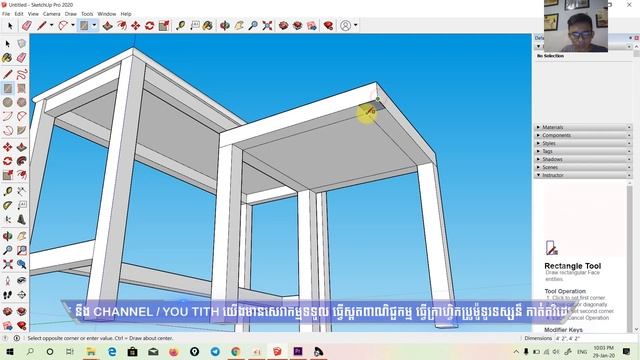Expand the Shadows panel
This screenshot has width=640, height=360.
[582, 159]
